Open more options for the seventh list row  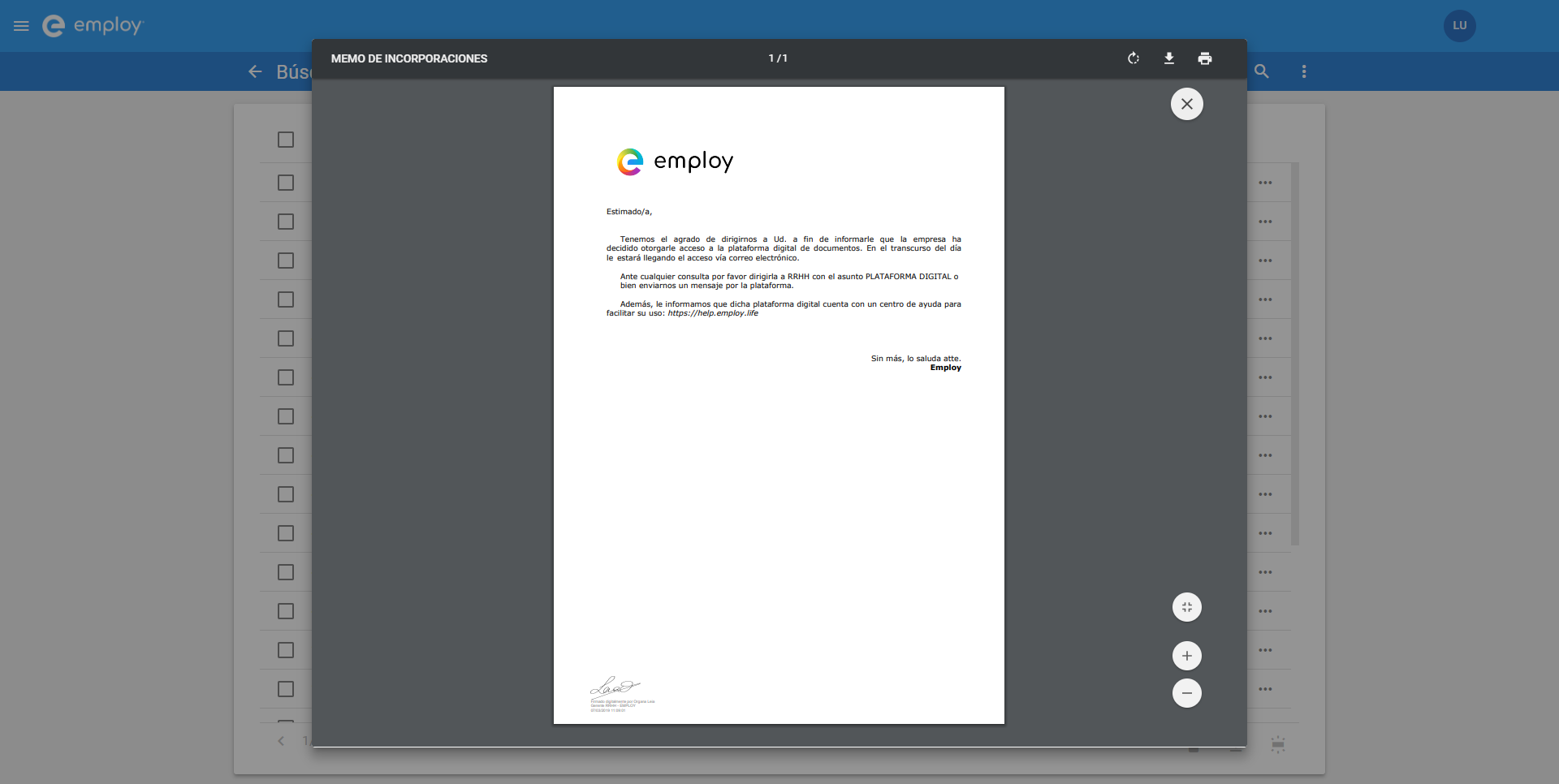coord(1265,416)
